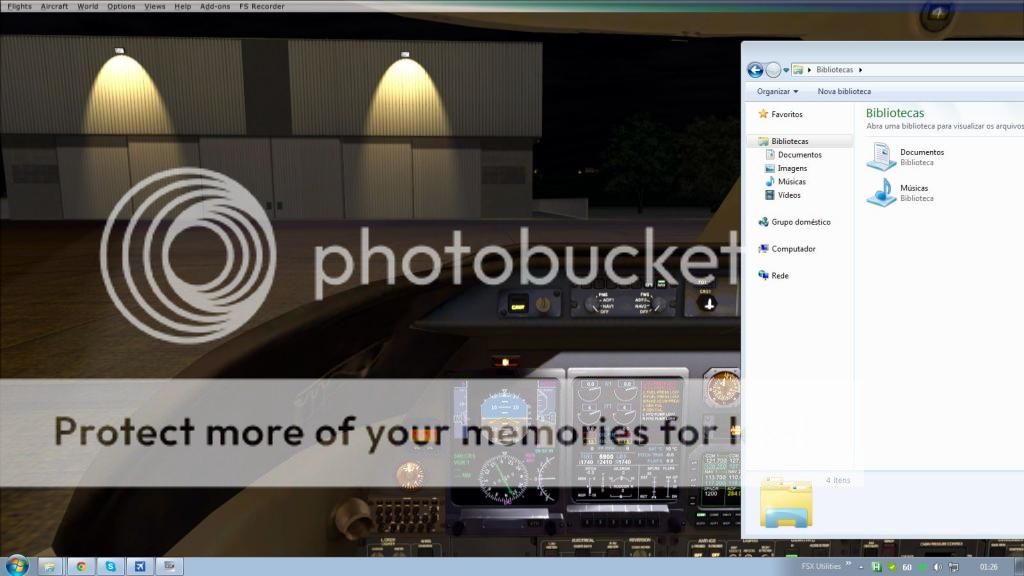Viewport: 1024px width, 576px height.
Task: Click the taskbar clock showing 01:26
Action: click(x=989, y=567)
